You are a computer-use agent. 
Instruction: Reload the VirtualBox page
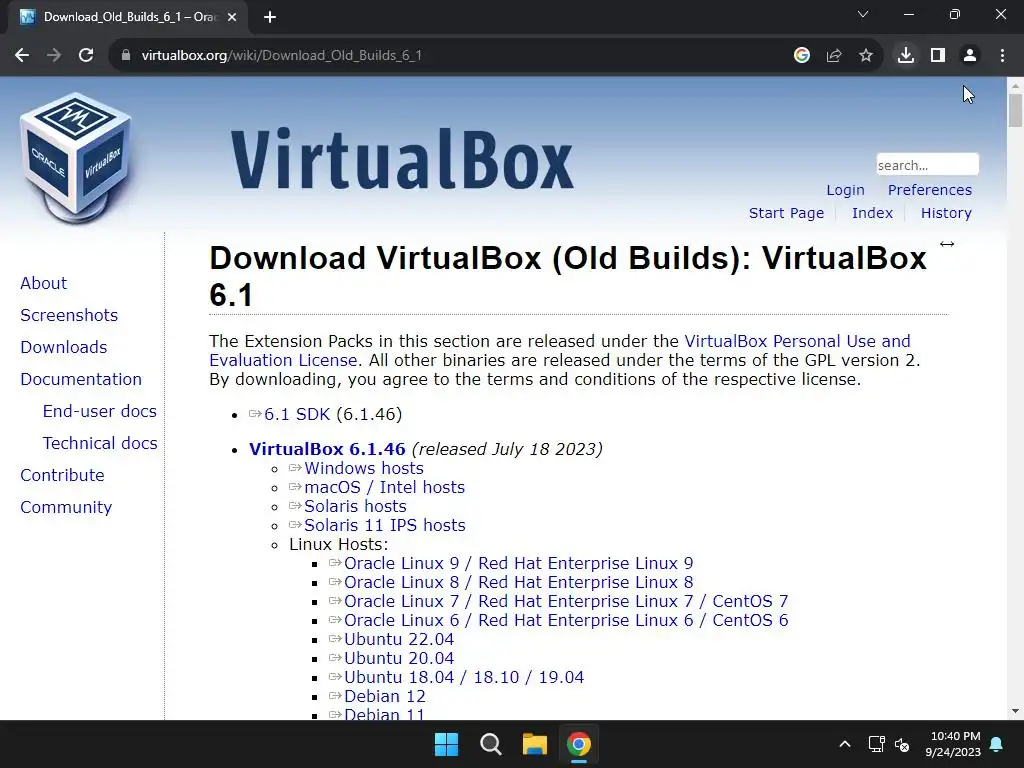(x=86, y=56)
